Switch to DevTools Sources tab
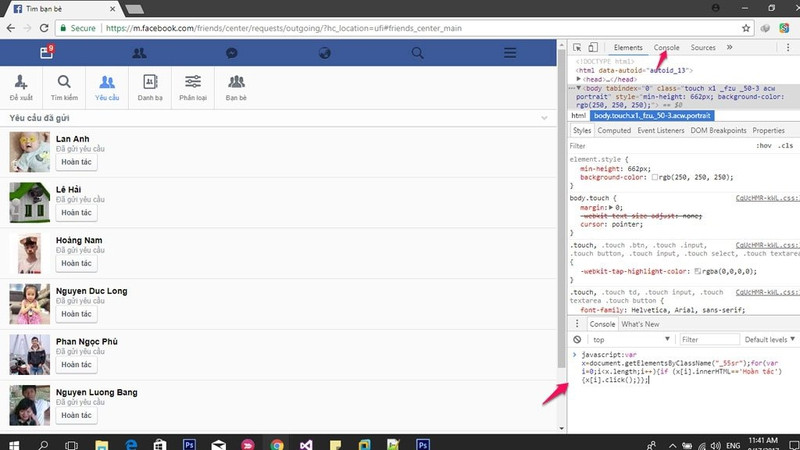The width and height of the screenshot is (800, 450). [703, 47]
